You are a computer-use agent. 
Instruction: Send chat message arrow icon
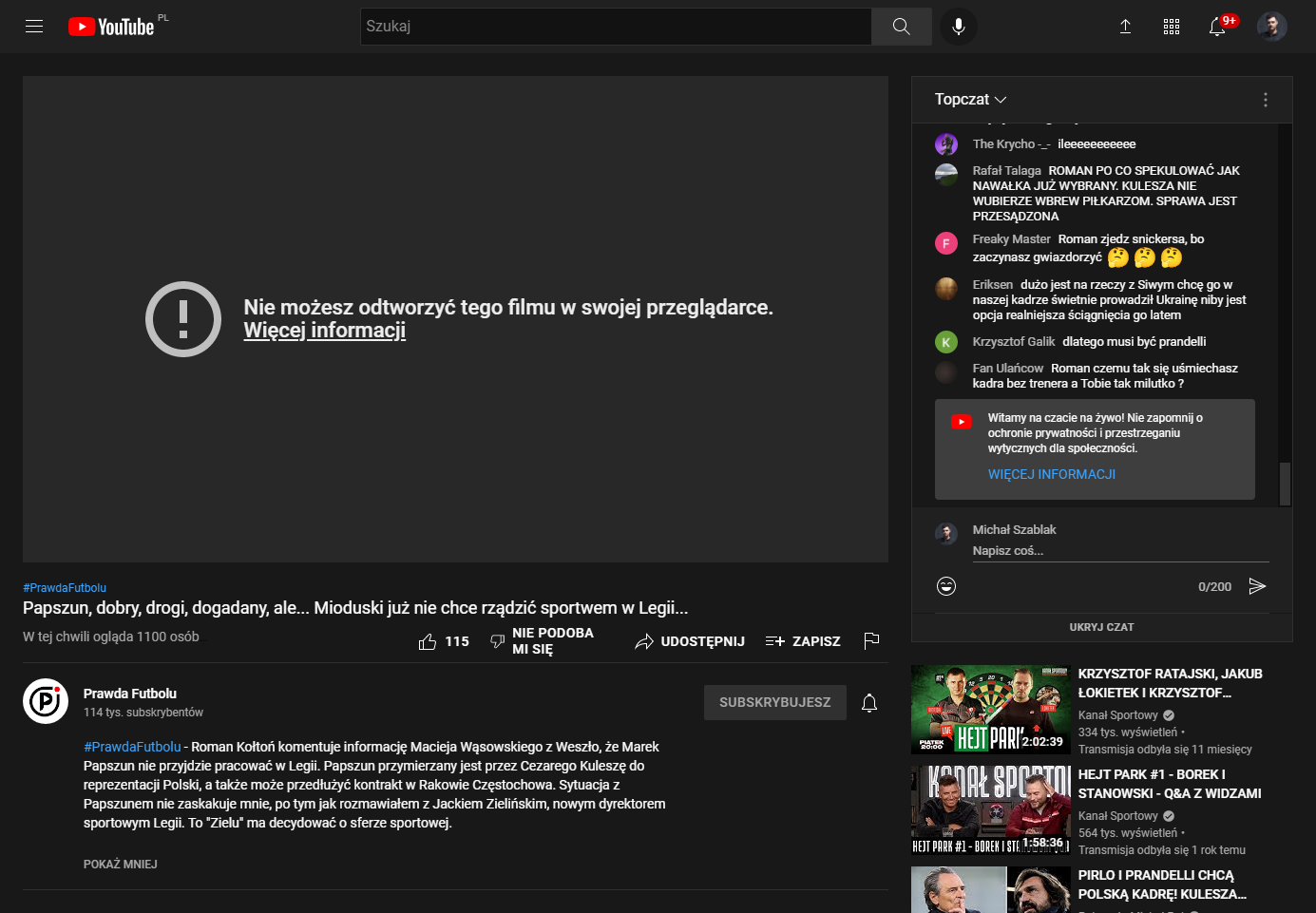pyautogui.click(x=1257, y=586)
